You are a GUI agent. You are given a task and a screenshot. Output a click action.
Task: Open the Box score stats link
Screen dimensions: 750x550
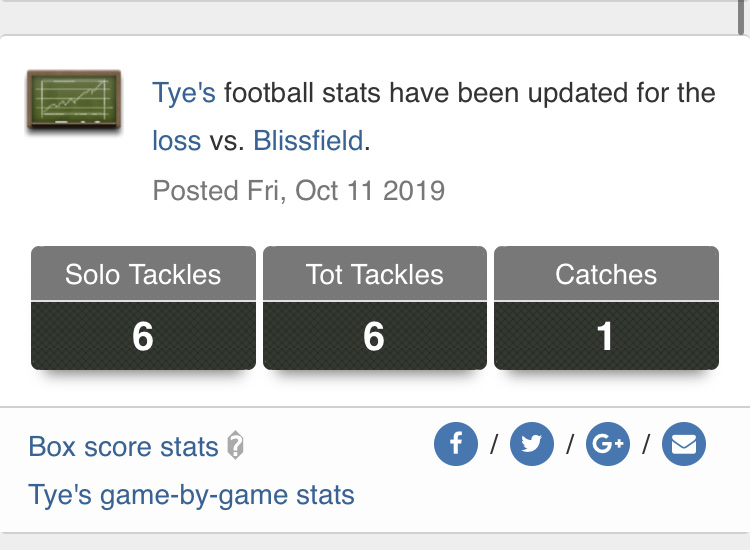coord(123,446)
